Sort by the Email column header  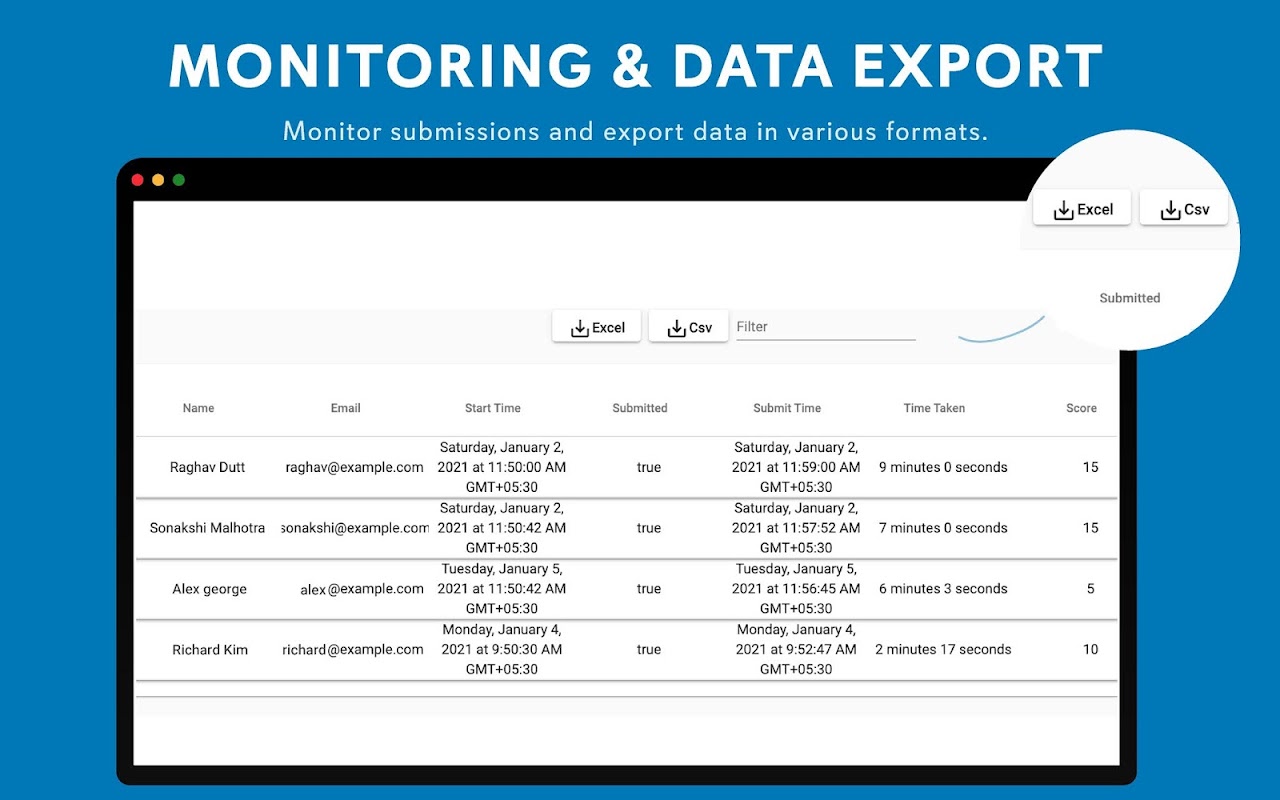346,408
